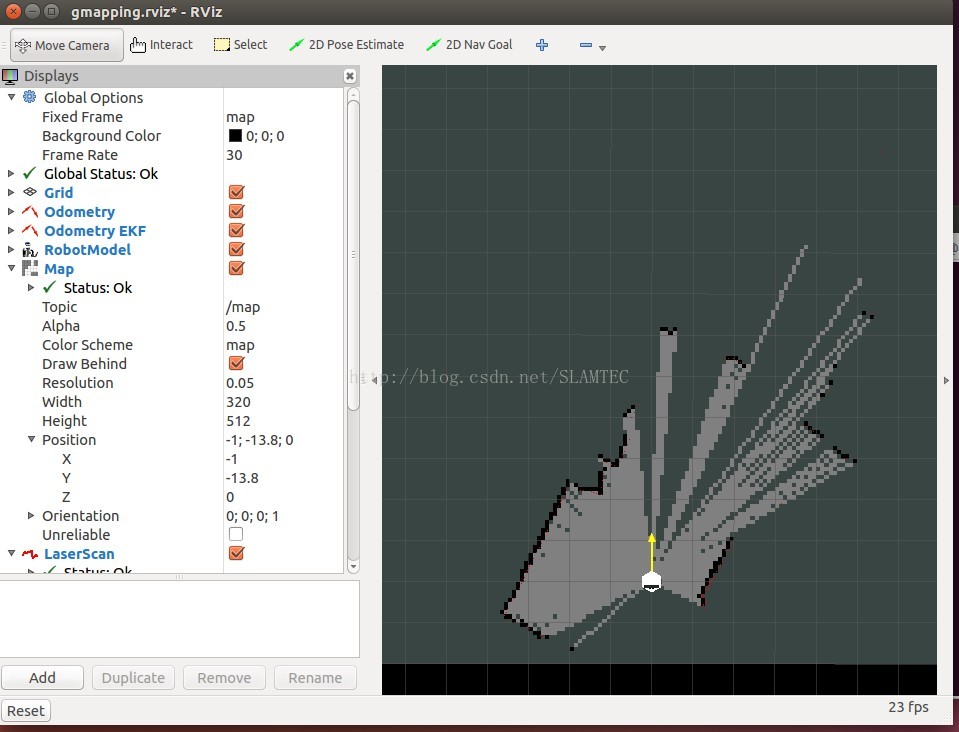959x732 pixels.
Task: Click the Grid display icon
Action: click(29, 192)
